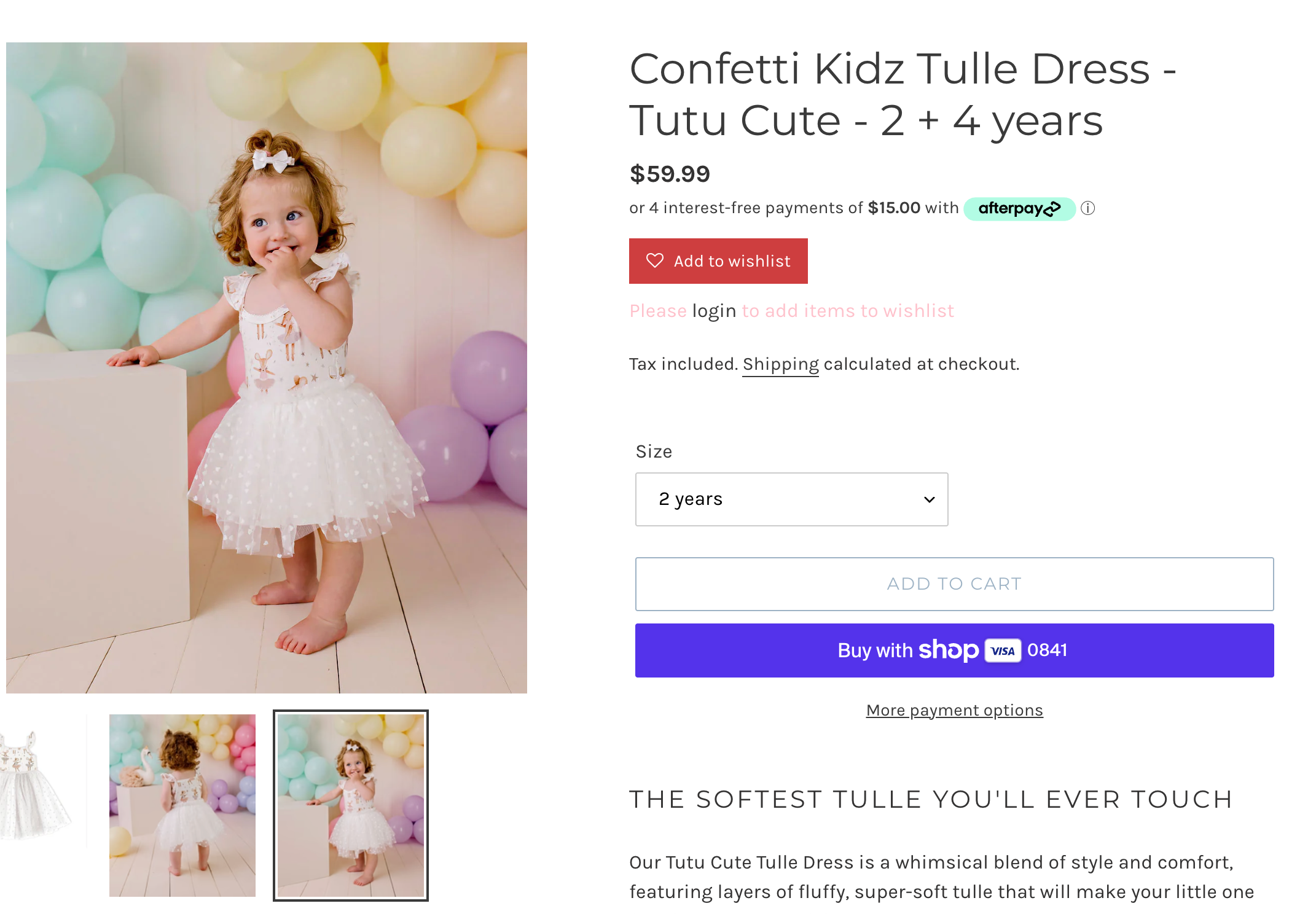View the back-view thumbnail with swan
The height and width of the screenshot is (914, 1316).
coord(182,805)
